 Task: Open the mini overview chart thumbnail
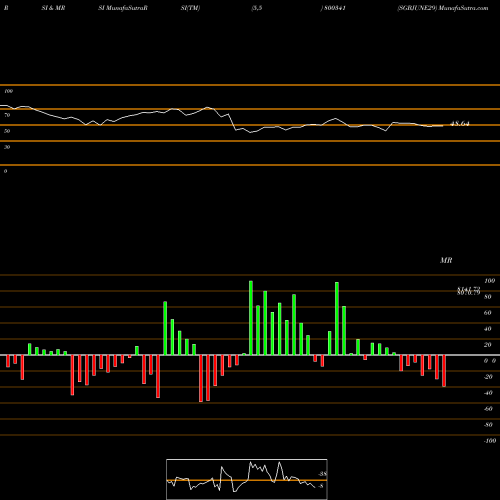click(x=247, y=479)
